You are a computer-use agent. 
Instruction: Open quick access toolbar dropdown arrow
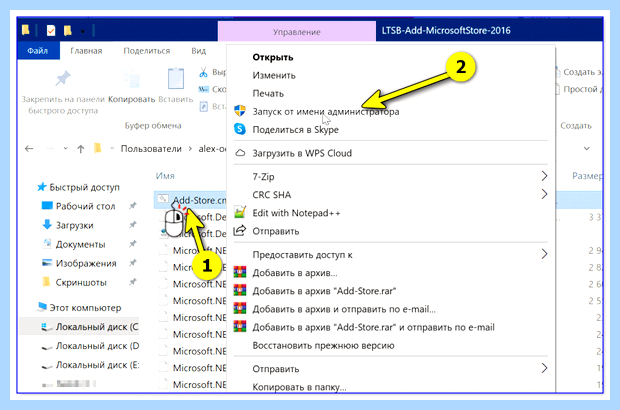click(x=82, y=31)
